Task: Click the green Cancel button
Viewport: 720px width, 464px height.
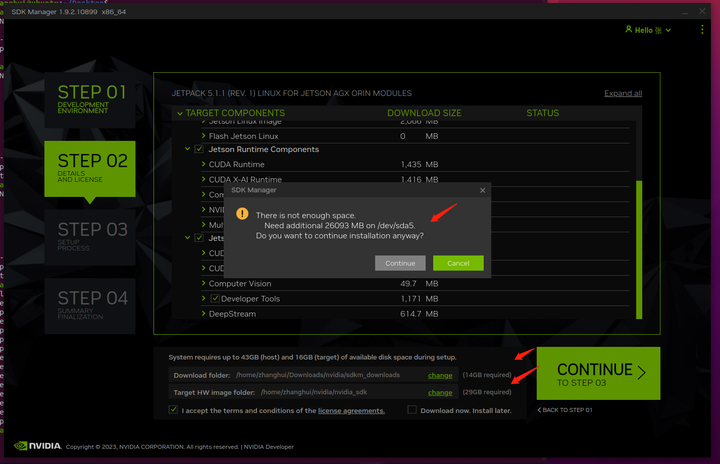Action: [x=458, y=263]
